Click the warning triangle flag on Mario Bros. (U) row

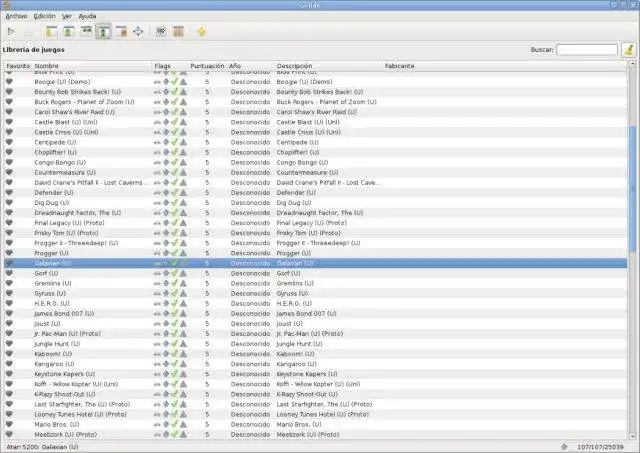pyautogui.click(x=183, y=424)
